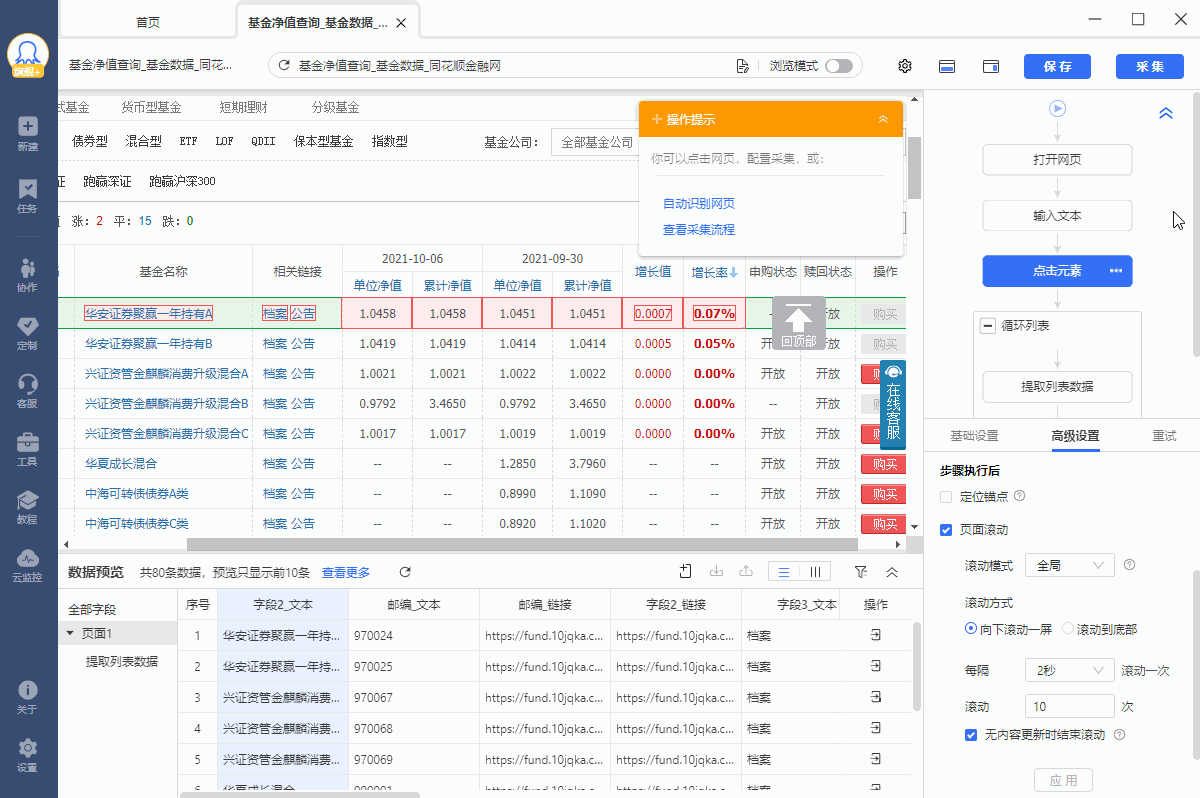This screenshot has height=798, width=1200.
Task: Click the web page vertical scrollbar
Action: tap(914, 167)
